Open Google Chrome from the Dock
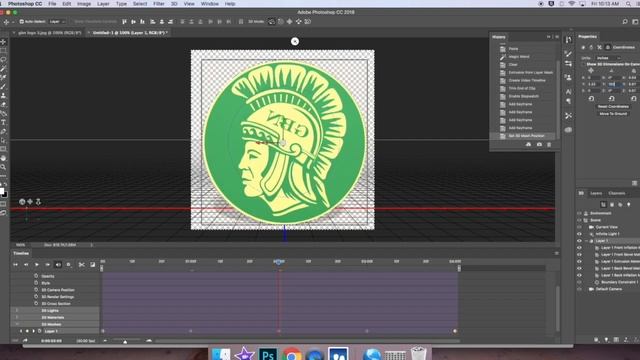 pos(292,354)
